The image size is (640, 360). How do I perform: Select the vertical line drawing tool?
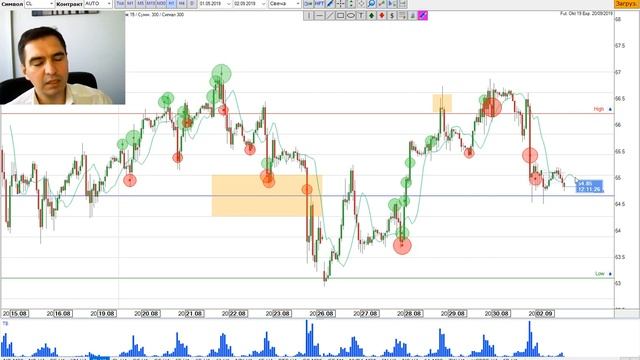[x=309, y=16]
